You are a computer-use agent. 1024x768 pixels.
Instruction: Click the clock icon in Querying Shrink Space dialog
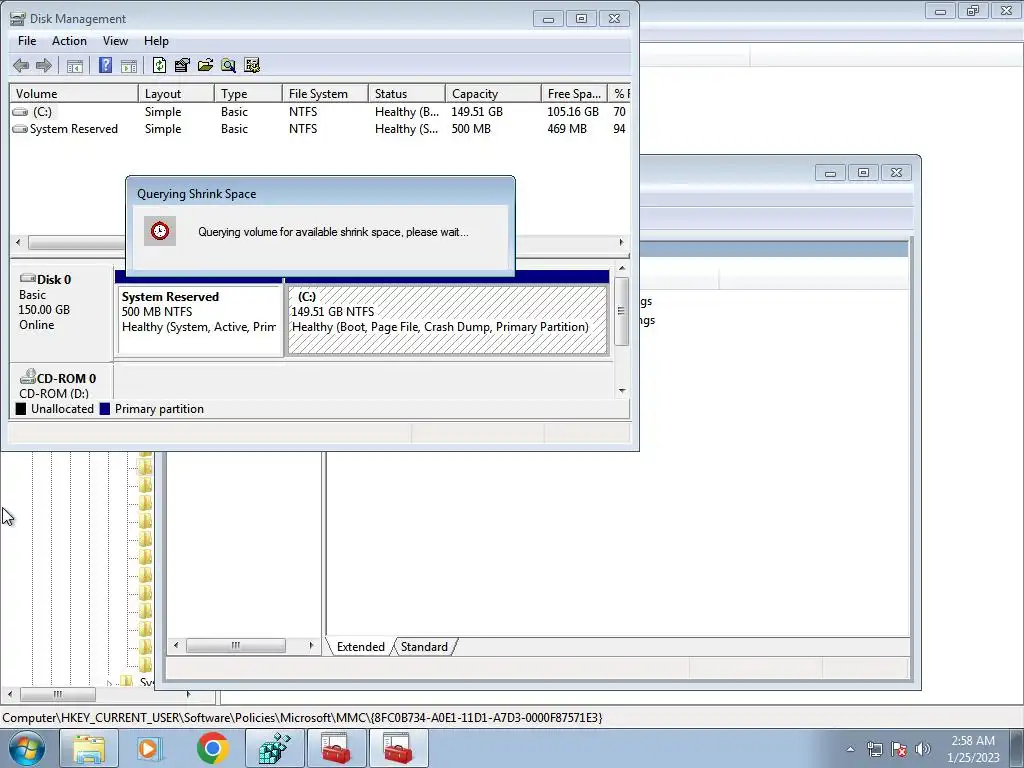pyautogui.click(x=160, y=231)
